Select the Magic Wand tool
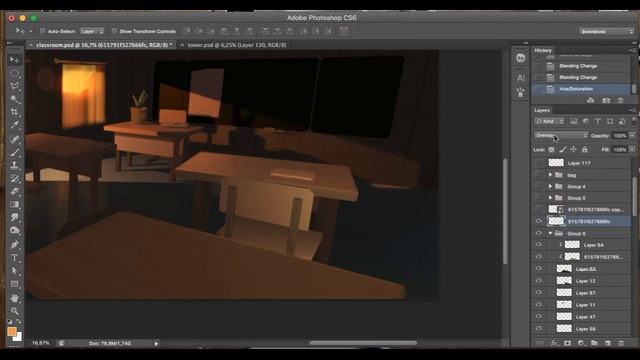Viewport: 640px width, 360px height. (14, 99)
